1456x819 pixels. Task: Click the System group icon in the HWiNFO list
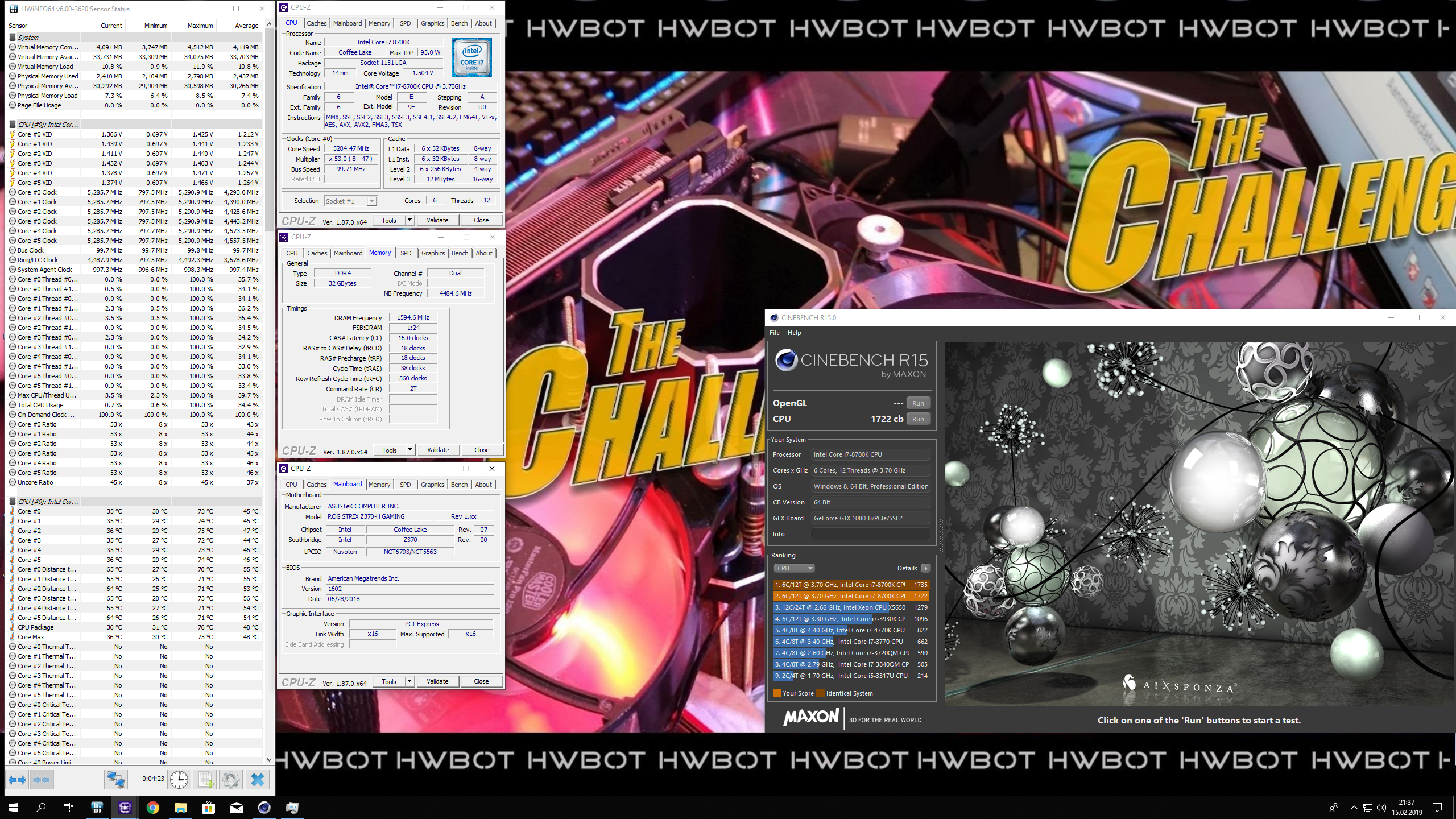click(x=13, y=37)
